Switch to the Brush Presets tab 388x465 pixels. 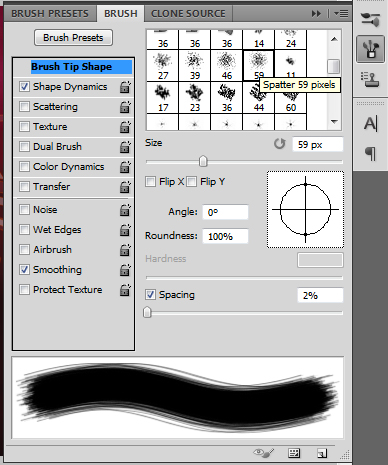click(x=50, y=14)
